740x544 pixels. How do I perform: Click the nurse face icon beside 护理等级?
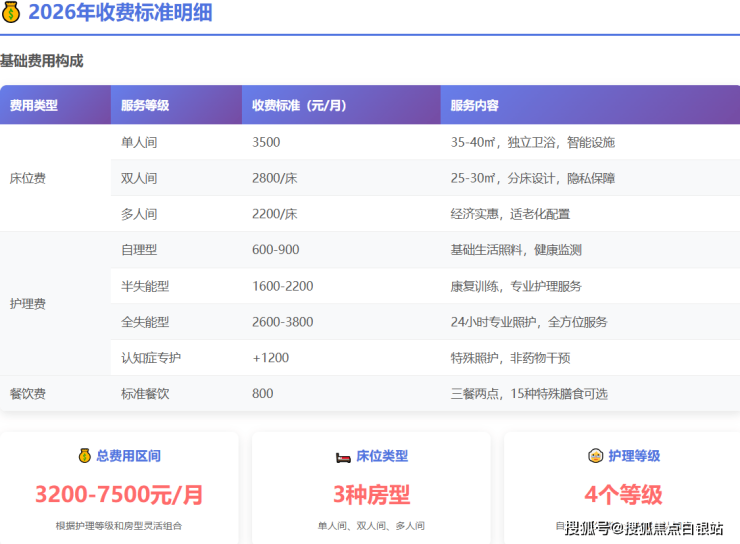(594, 456)
